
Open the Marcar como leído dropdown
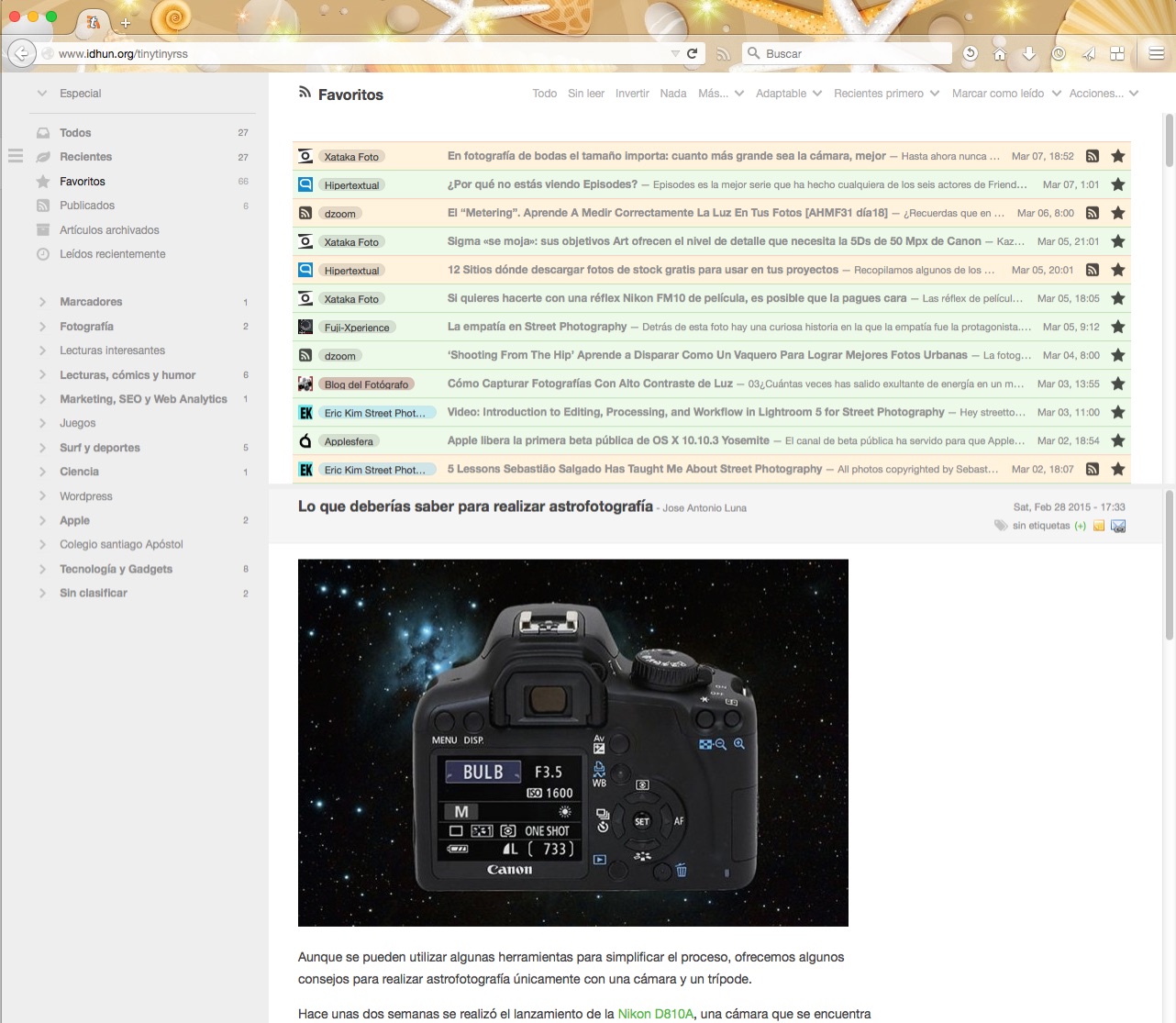[1006, 94]
